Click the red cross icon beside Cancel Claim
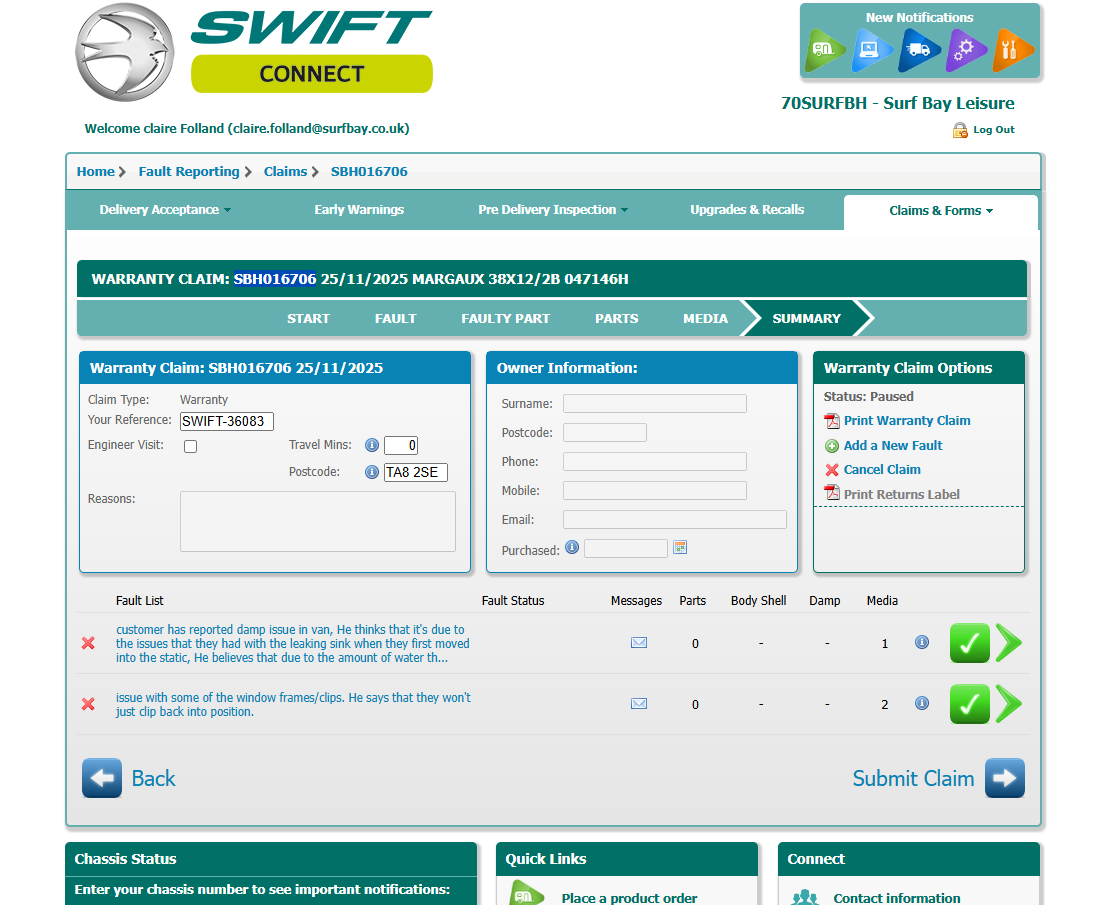Image resolution: width=1108 pixels, height=905 pixels. pyautogui.click(x=832, y=470)
